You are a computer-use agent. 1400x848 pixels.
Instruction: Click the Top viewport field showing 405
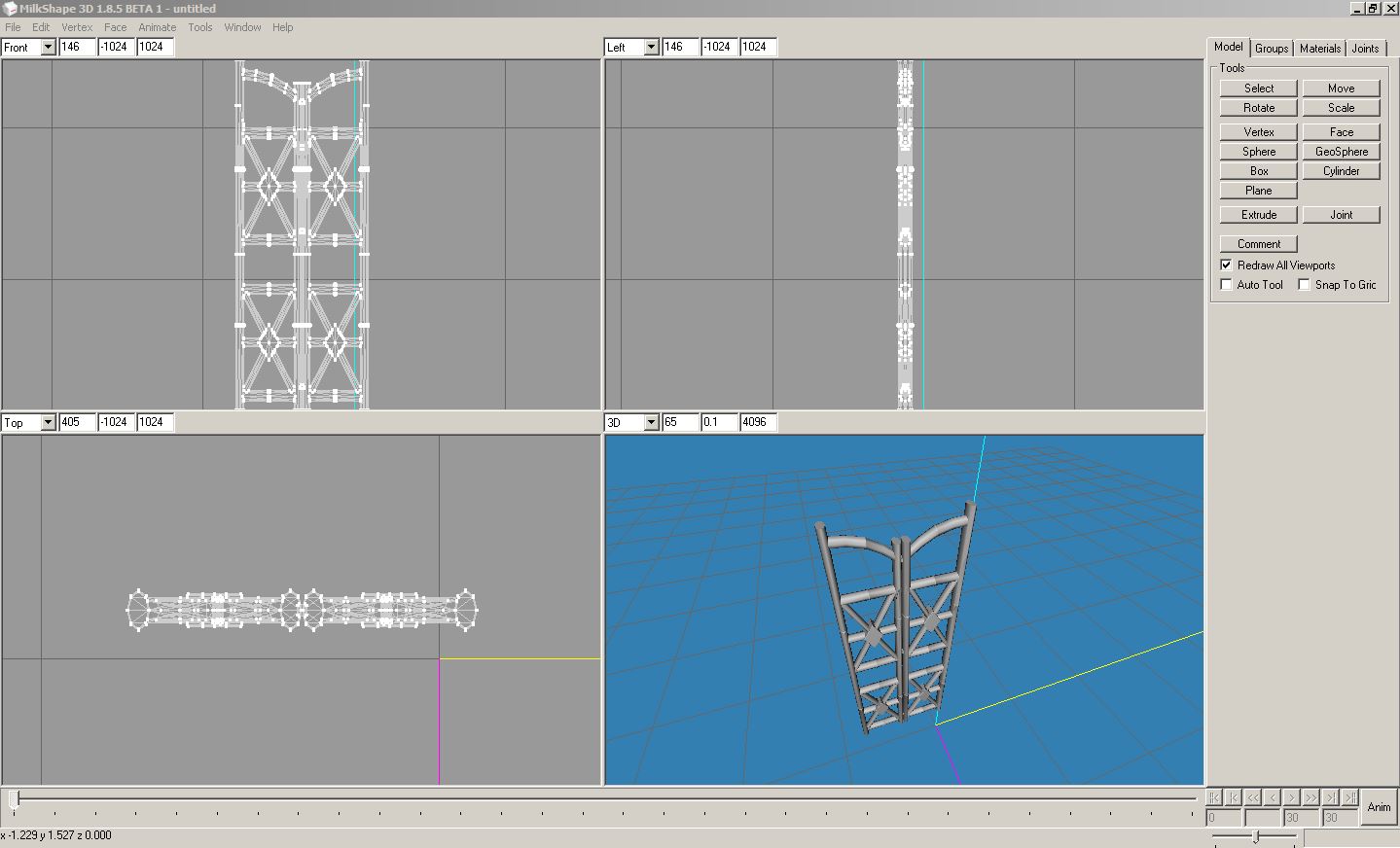coord(78,422)
